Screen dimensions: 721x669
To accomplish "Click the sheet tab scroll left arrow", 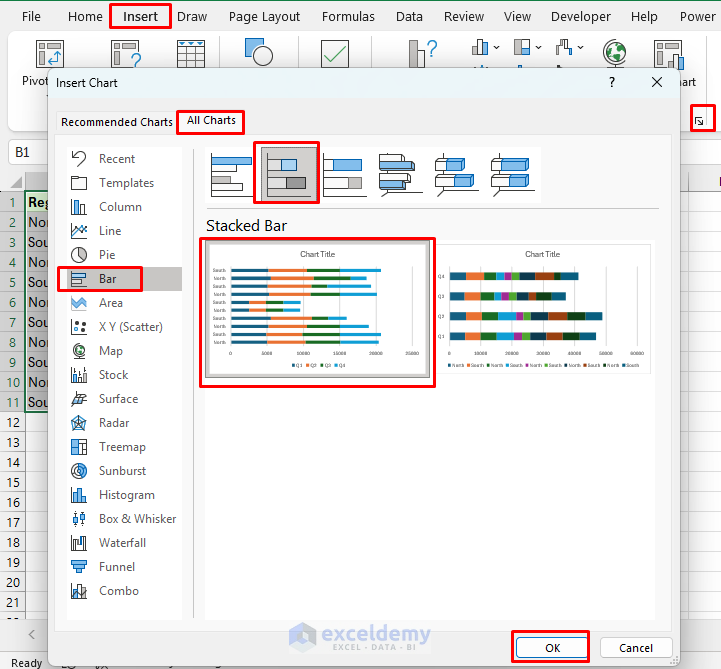I will 31,635.
